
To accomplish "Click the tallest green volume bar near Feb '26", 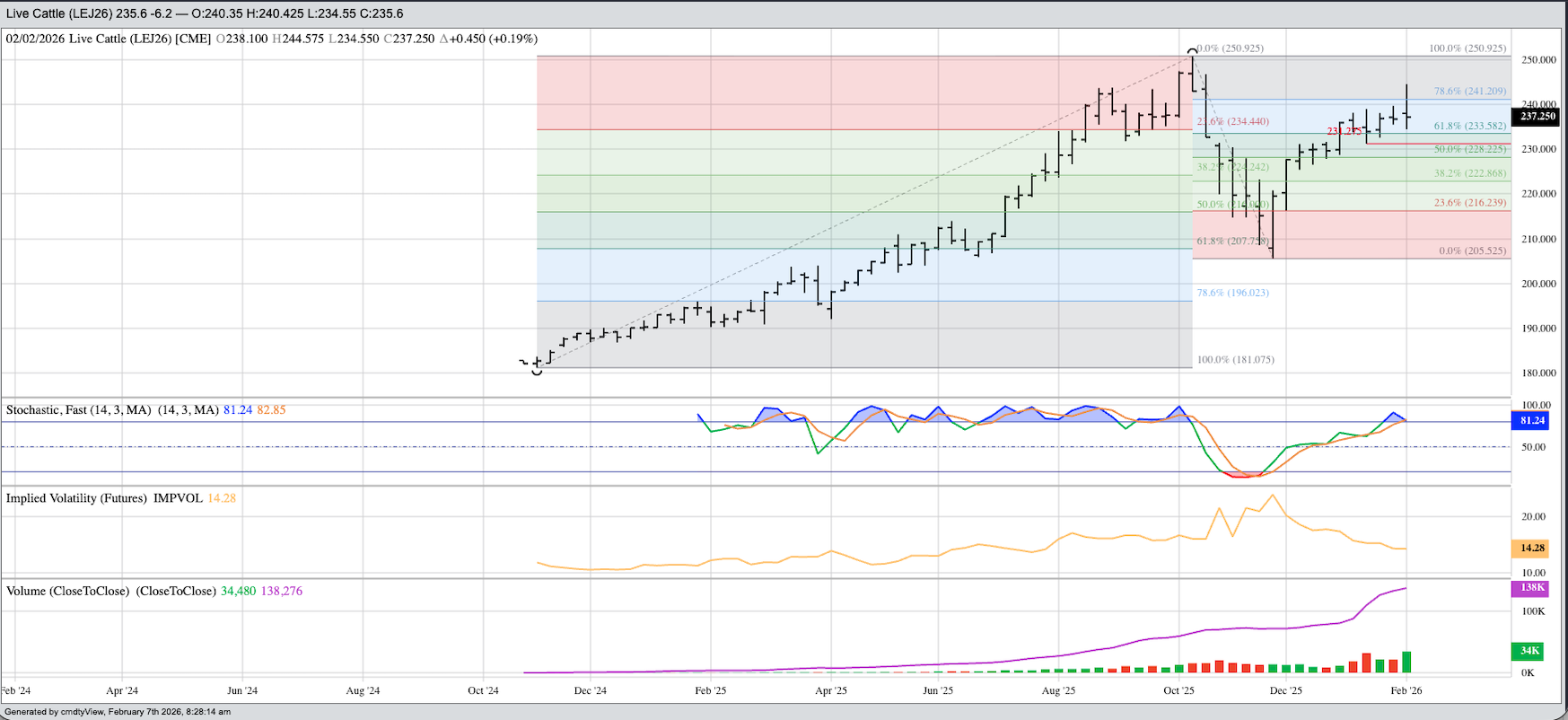I will tap(1406, 662).
